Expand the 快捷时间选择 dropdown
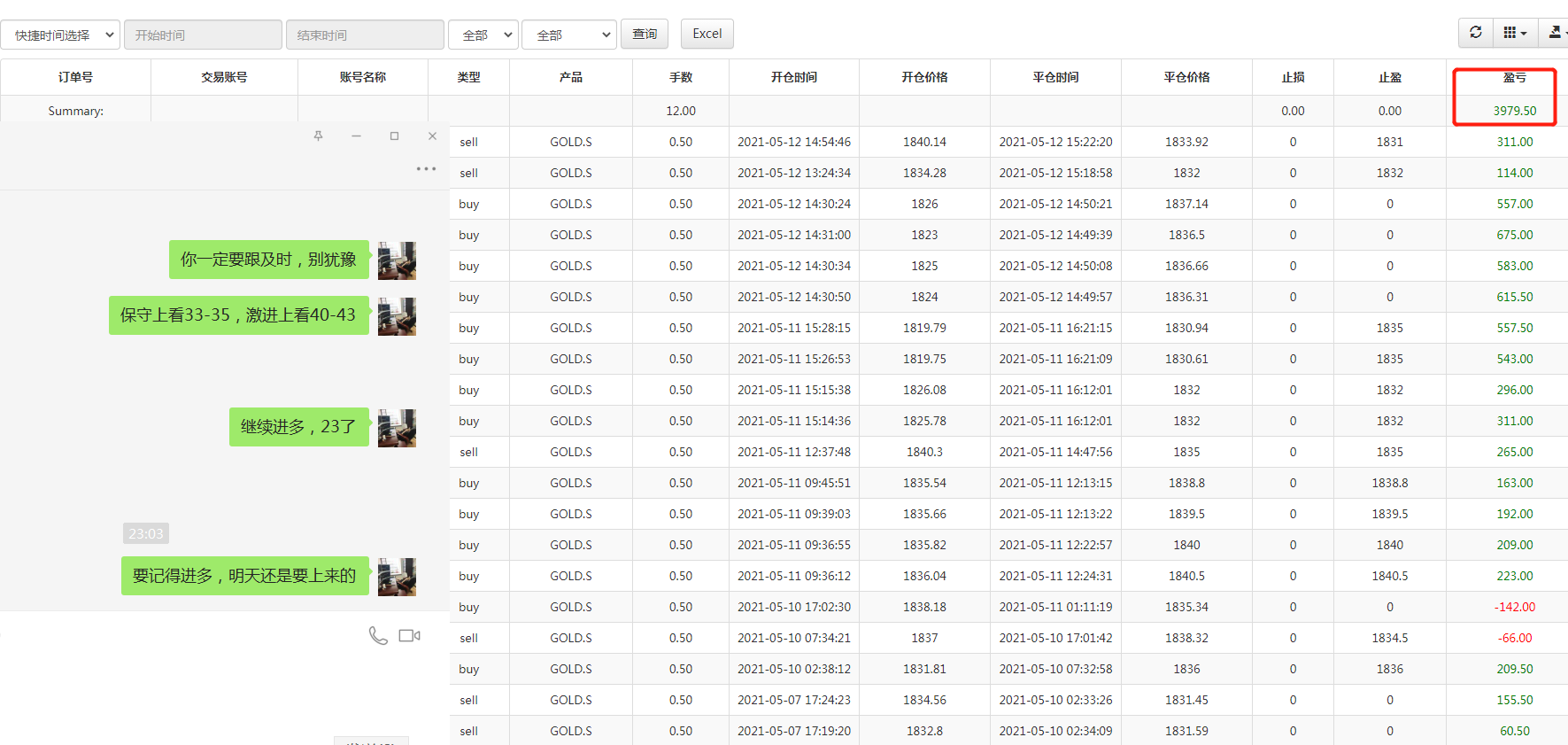This screenshot has height=745, width=1568. (x=60, y=35)
